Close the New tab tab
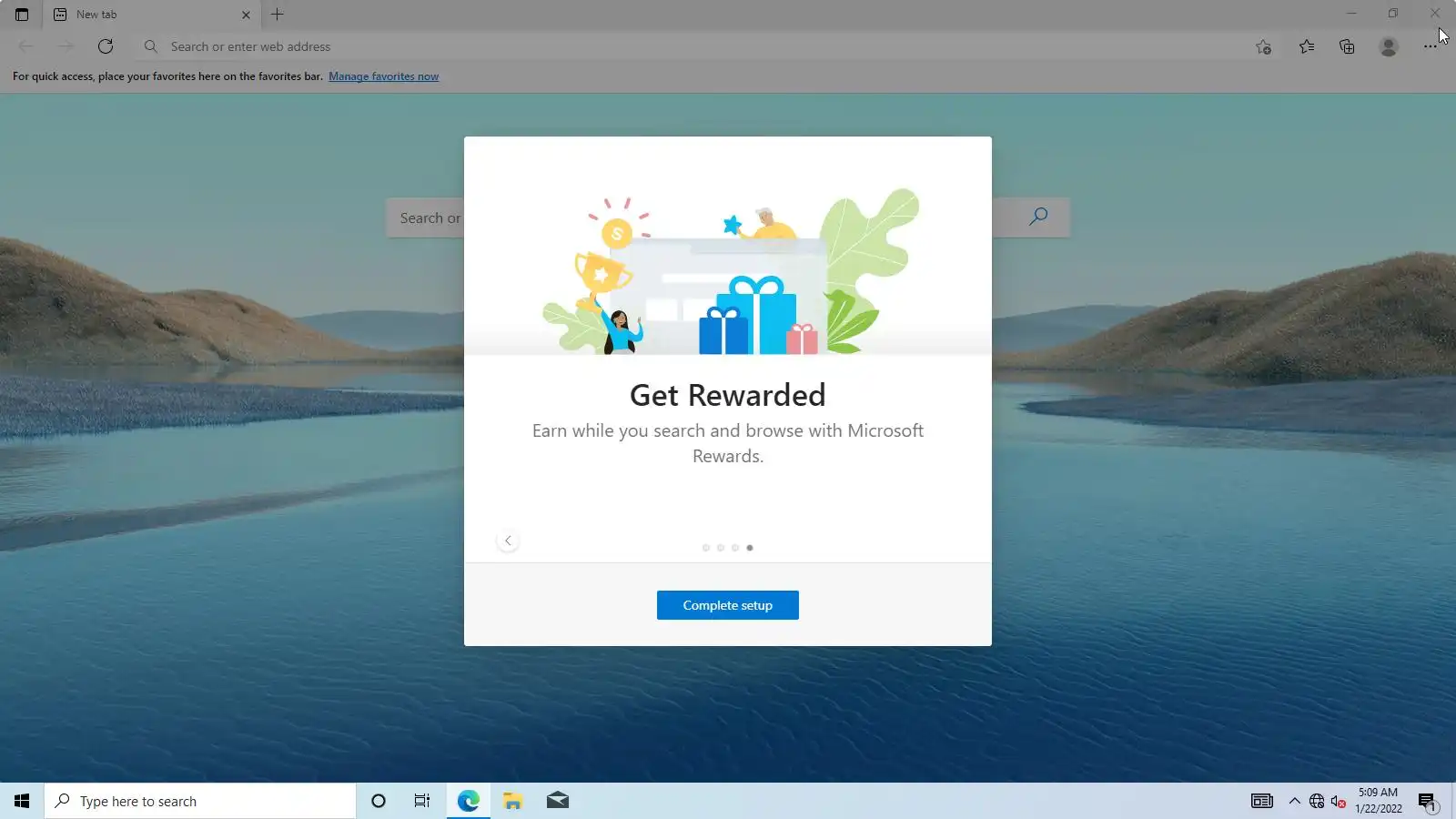Image resolution: width=1456 pixels, height=819 pixels. click(x=246, y=15)
